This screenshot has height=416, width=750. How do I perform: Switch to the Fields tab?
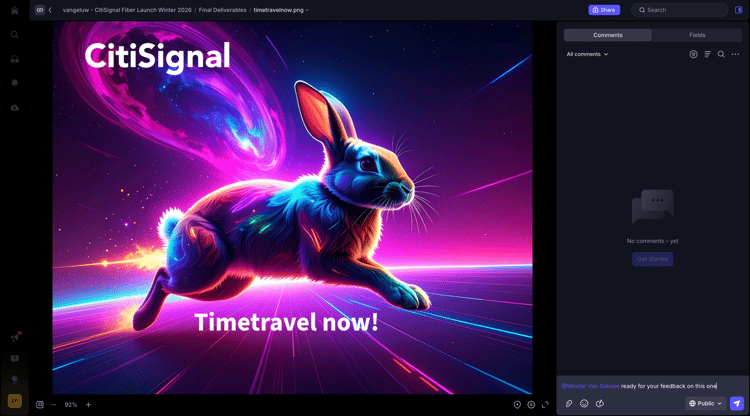pos(697,35)
